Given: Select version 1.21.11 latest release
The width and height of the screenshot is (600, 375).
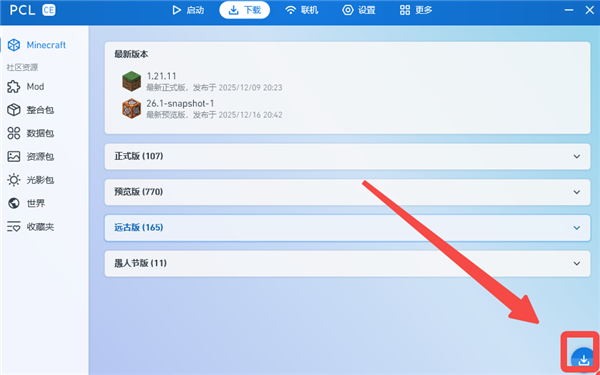Looking at the screenshot, I should [x=347, y=82].
